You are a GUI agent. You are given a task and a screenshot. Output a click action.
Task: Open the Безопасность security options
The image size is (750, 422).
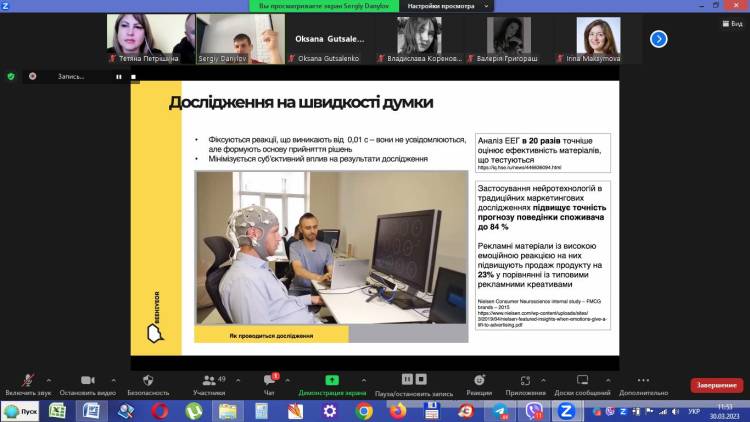148,382
